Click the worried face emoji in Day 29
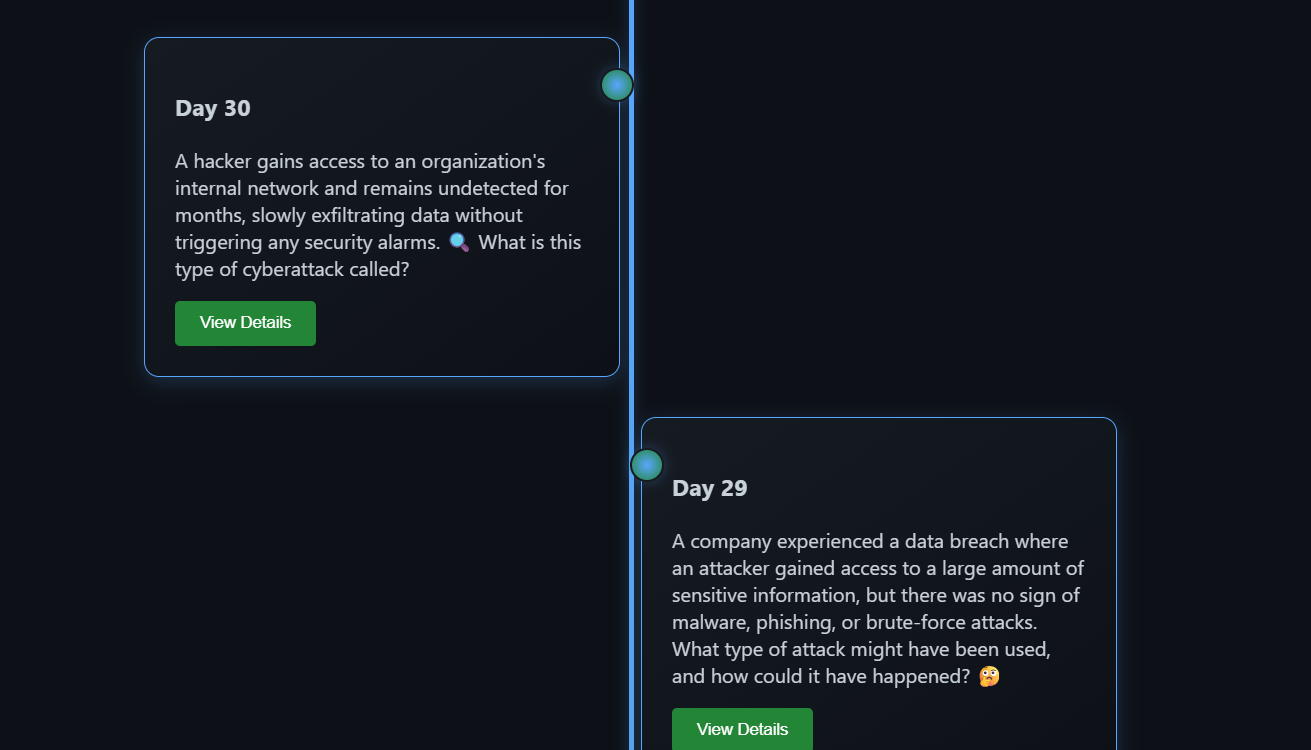Screen dimensions: 1311x750 [x=989, y=676]
